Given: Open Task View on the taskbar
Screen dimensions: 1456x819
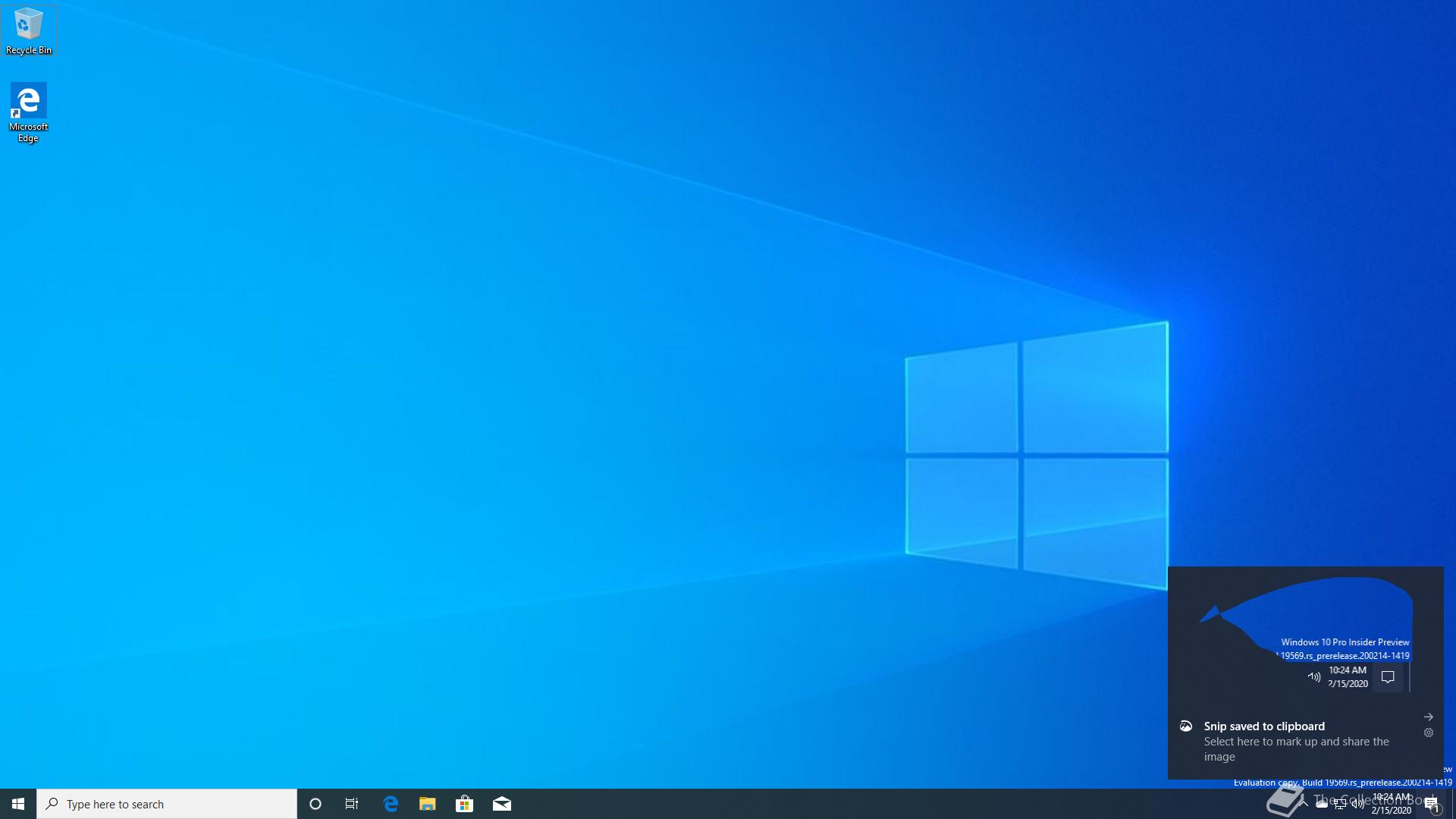Looking at the screenshot, I should (x=352, y=804).
